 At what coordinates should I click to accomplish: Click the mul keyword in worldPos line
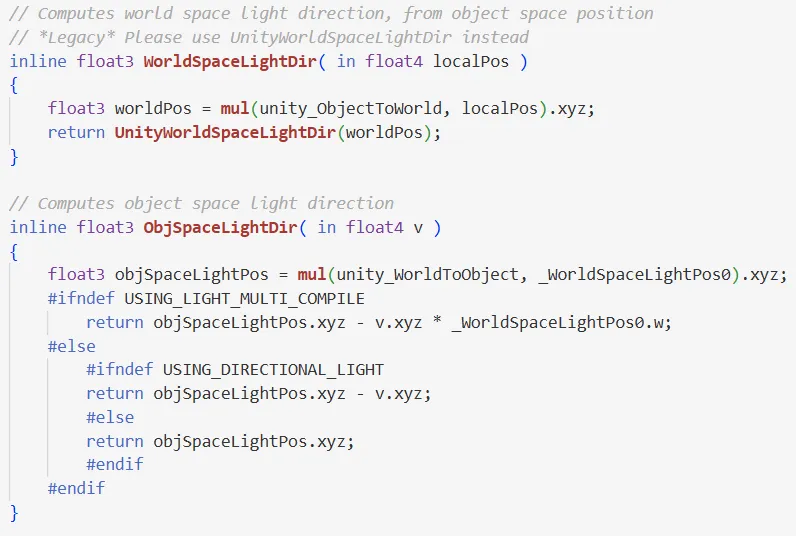point(234,109)
